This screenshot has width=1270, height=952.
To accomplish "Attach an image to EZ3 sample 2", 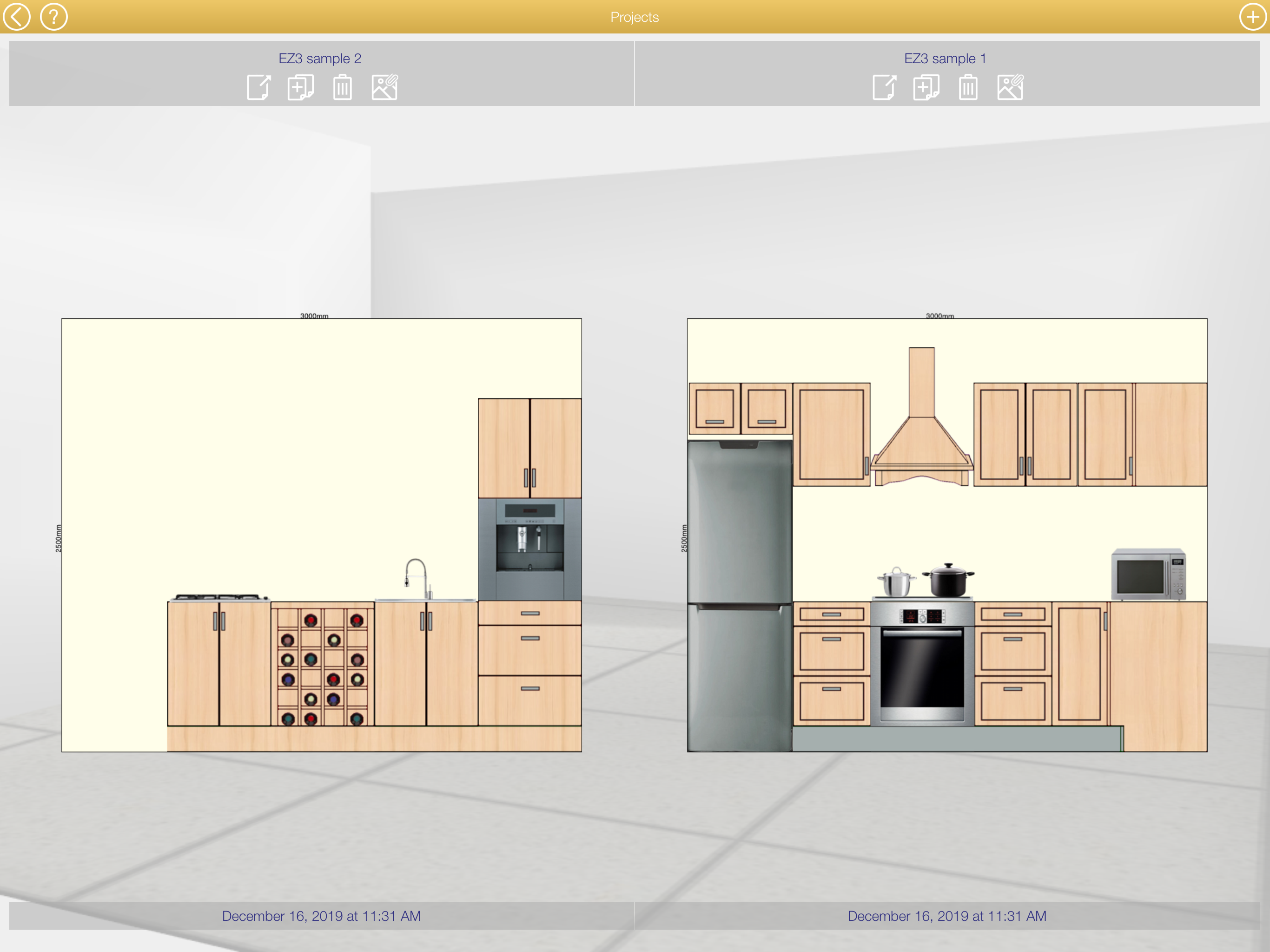I will [x=385, y=88].
